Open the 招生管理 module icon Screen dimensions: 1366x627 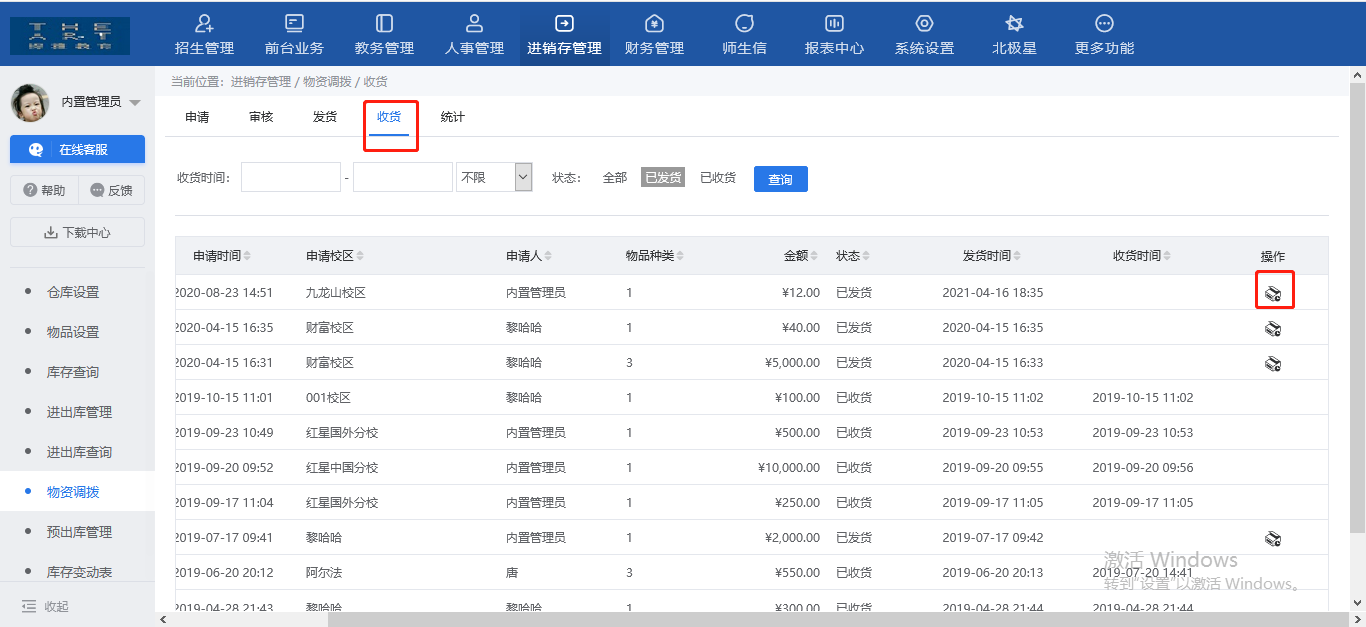[204, 23]
